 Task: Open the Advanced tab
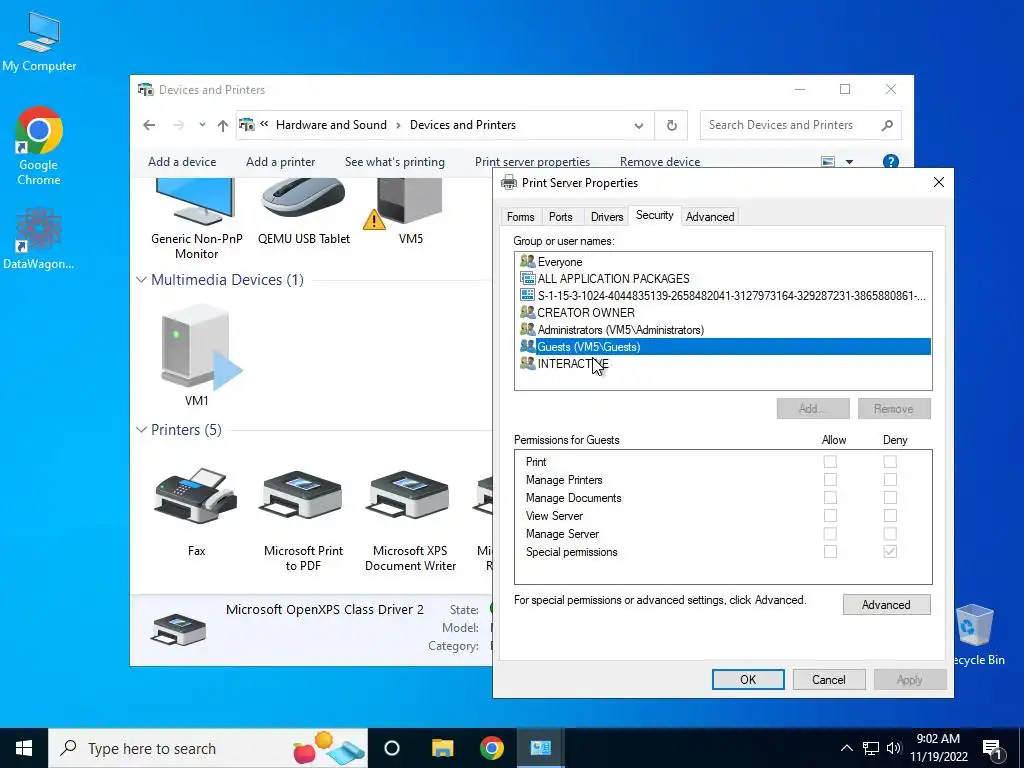(710, 217)
